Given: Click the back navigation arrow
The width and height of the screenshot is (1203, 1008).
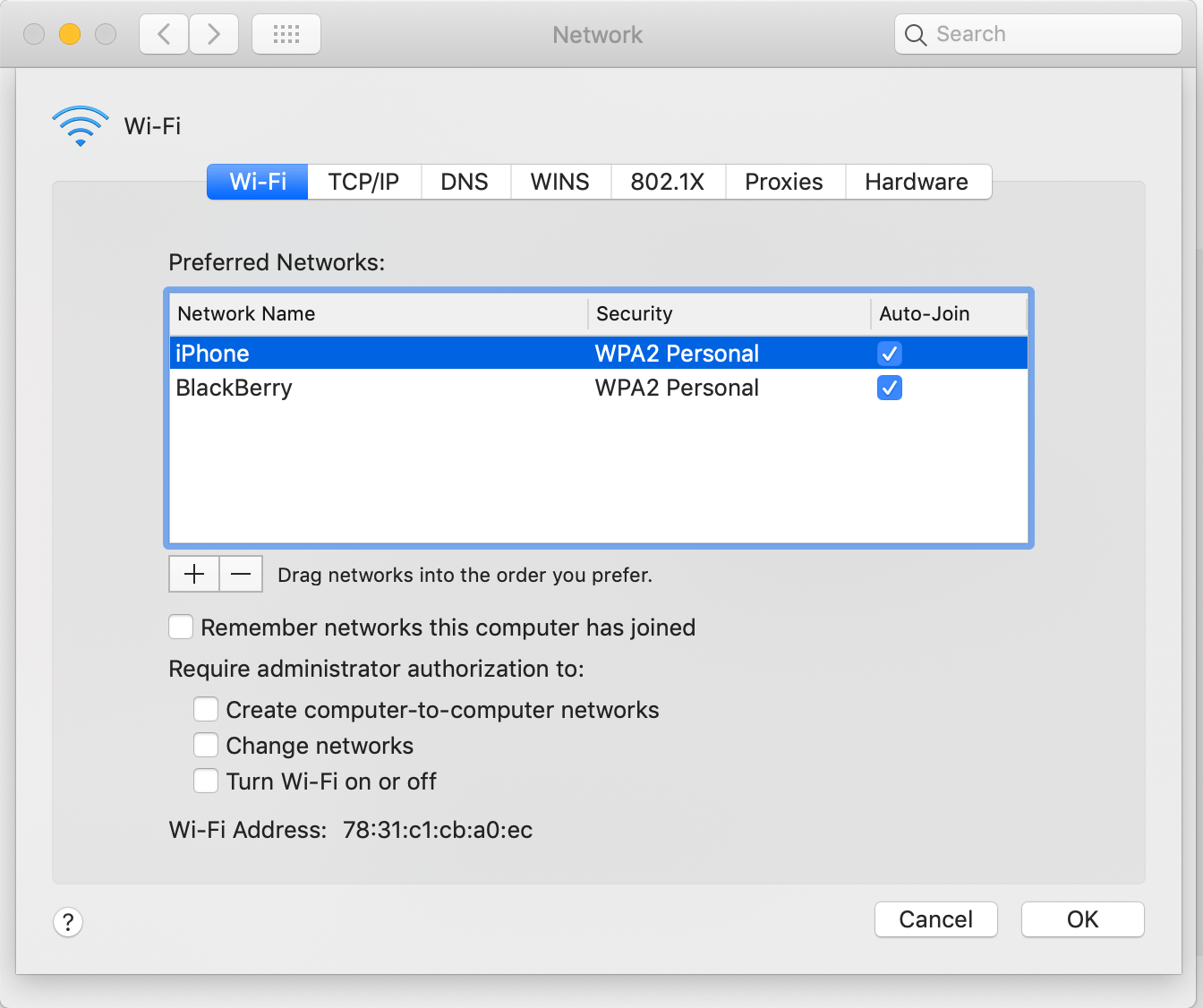Looking at the screenshot, I should coord(163,33).
